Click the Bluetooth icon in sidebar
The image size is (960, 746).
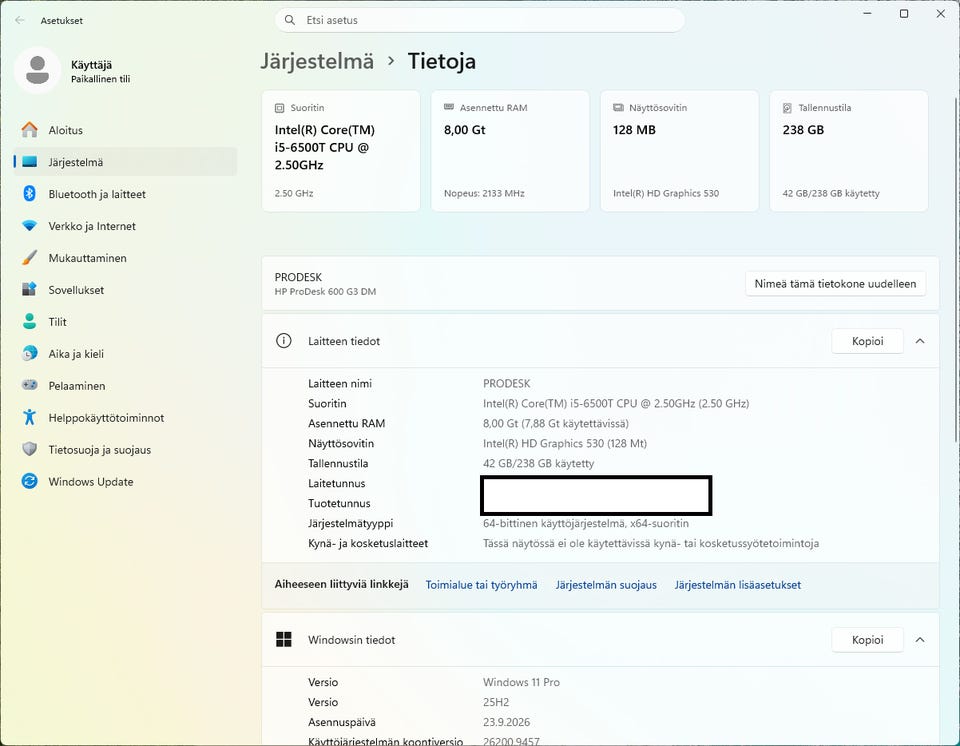[x=29, y=194]
